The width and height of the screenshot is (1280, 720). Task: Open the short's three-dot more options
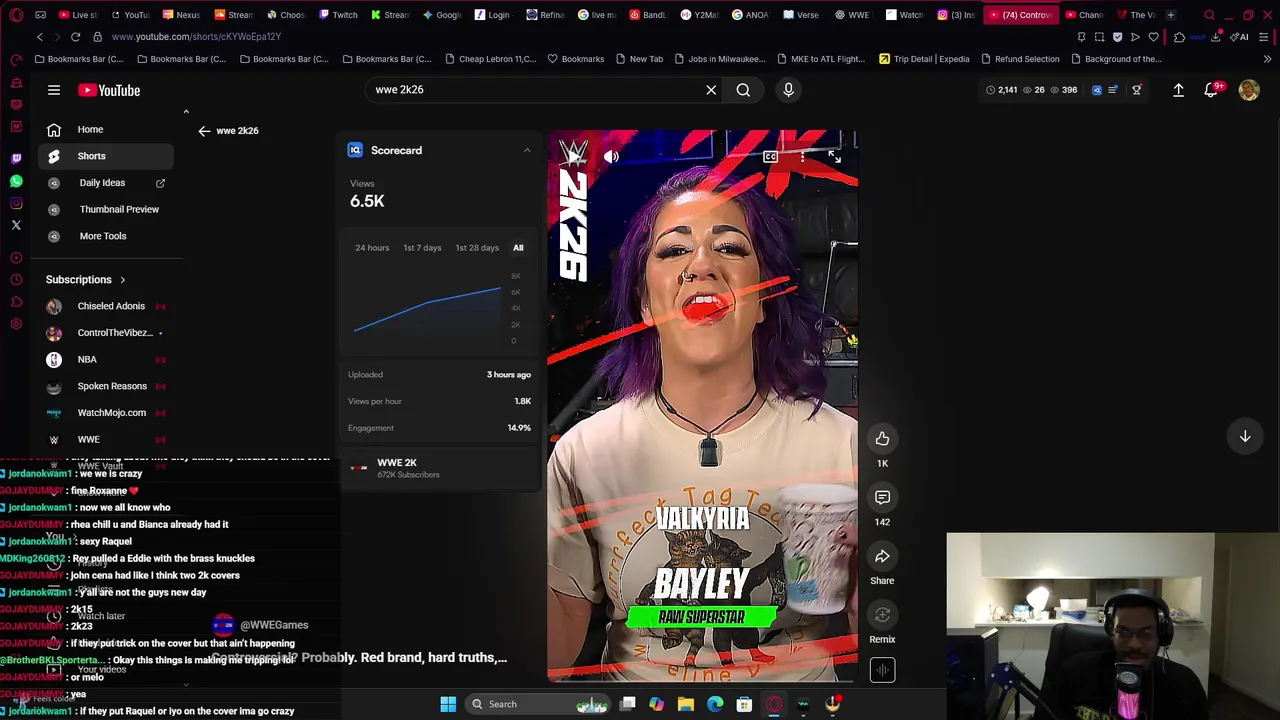(x=802, y=157)
